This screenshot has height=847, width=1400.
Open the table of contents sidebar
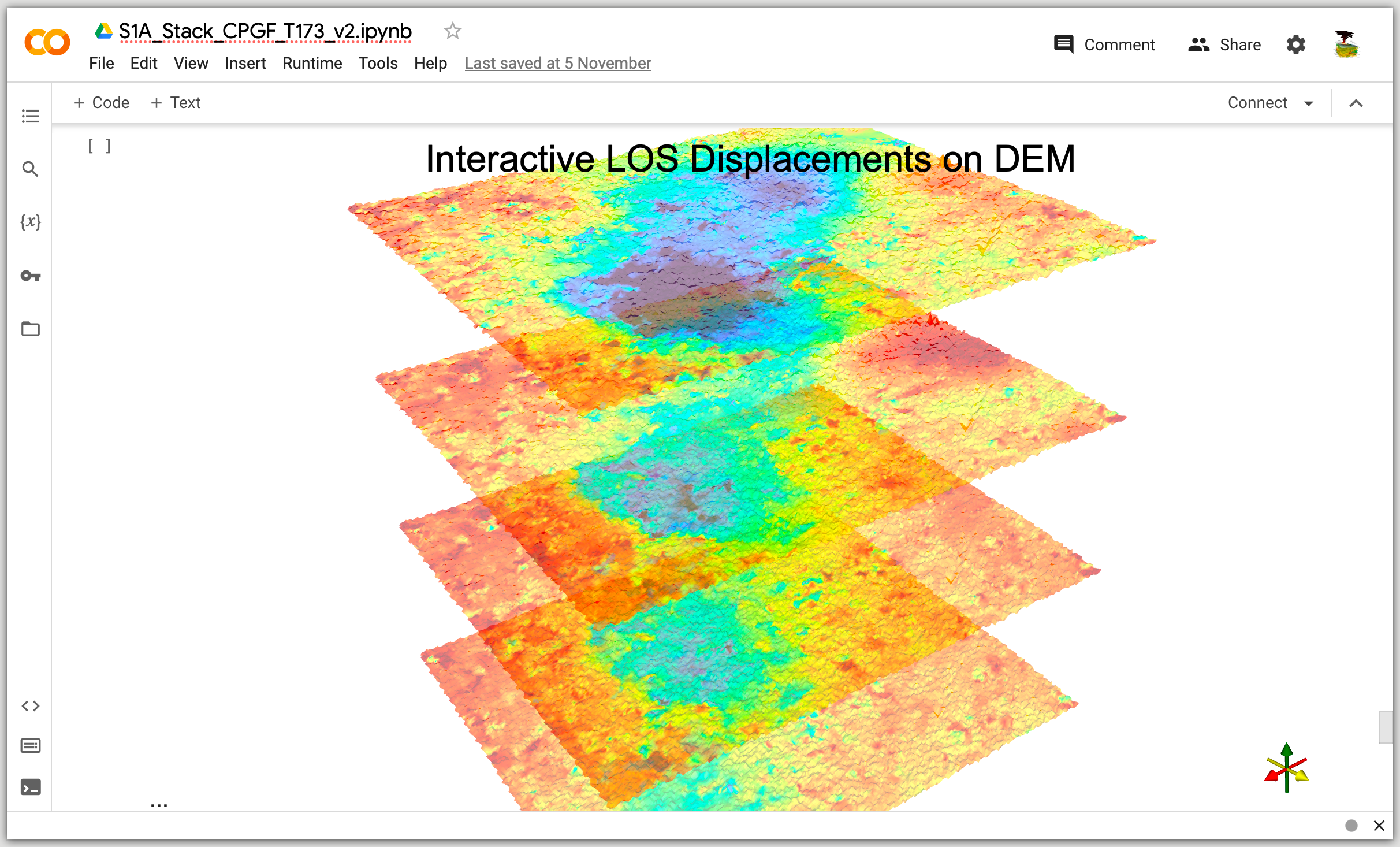click(x=30, y=116)
